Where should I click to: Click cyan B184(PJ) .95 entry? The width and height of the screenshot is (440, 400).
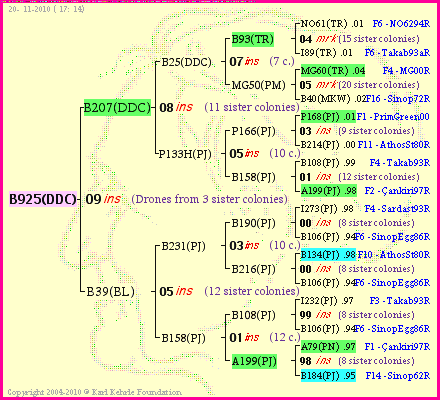(328, 376)
